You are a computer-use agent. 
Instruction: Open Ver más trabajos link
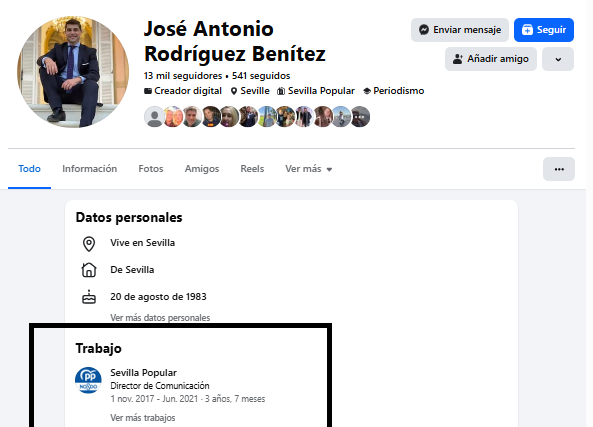pos(143,418)
